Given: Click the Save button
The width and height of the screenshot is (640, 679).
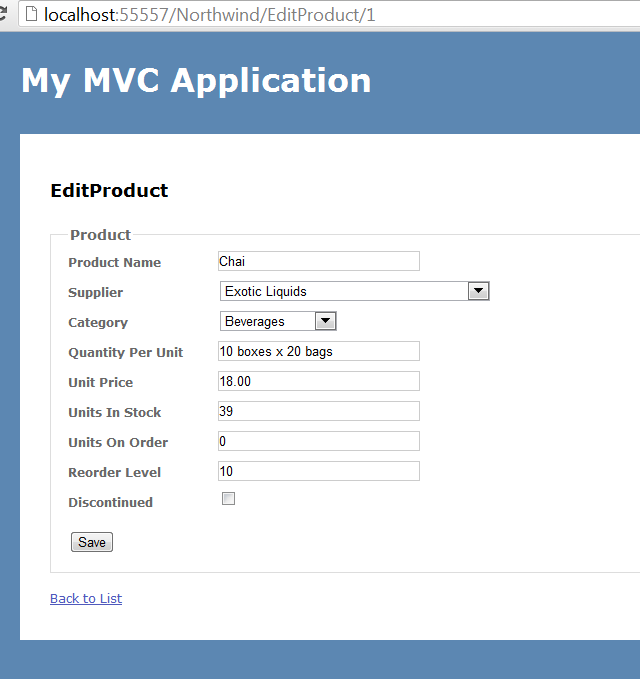Looking at the screenshot, I should [92, 542].
